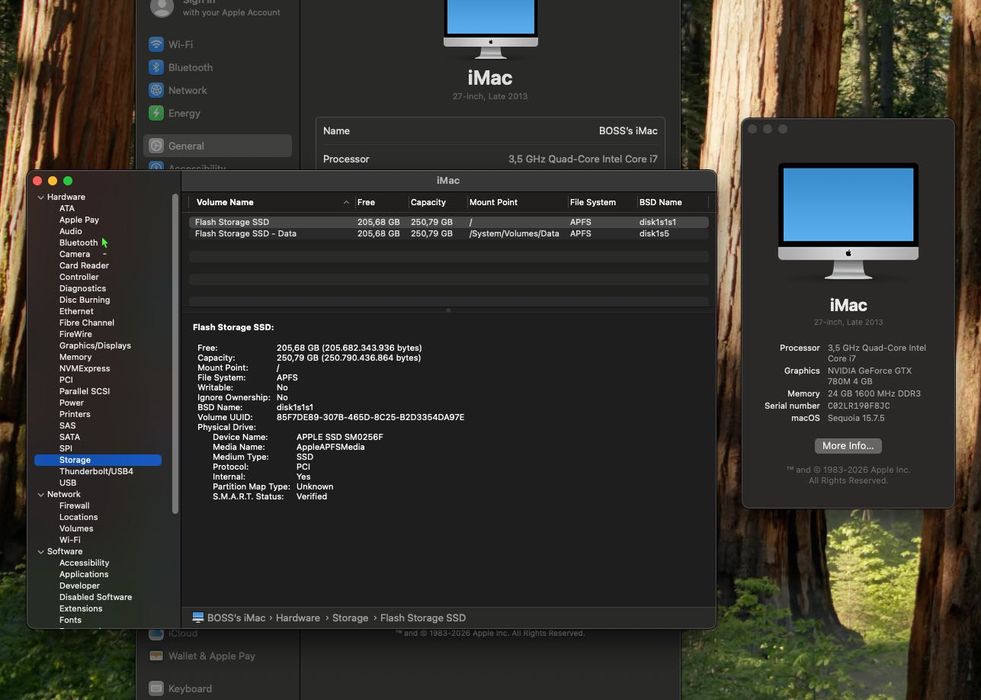
Task: Open Firewall under Network section
Action: (x=74, y=505)
